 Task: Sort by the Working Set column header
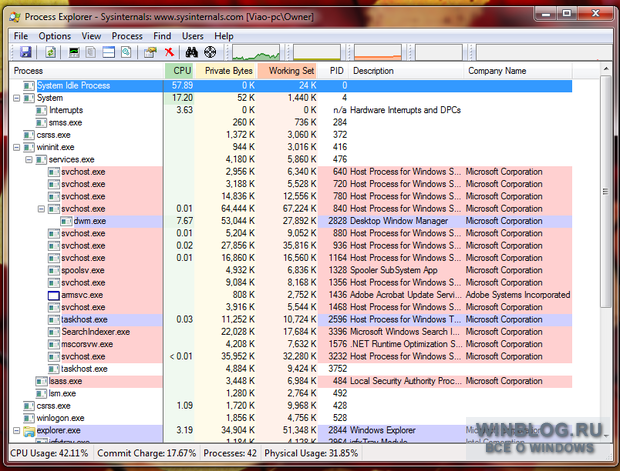287,71
